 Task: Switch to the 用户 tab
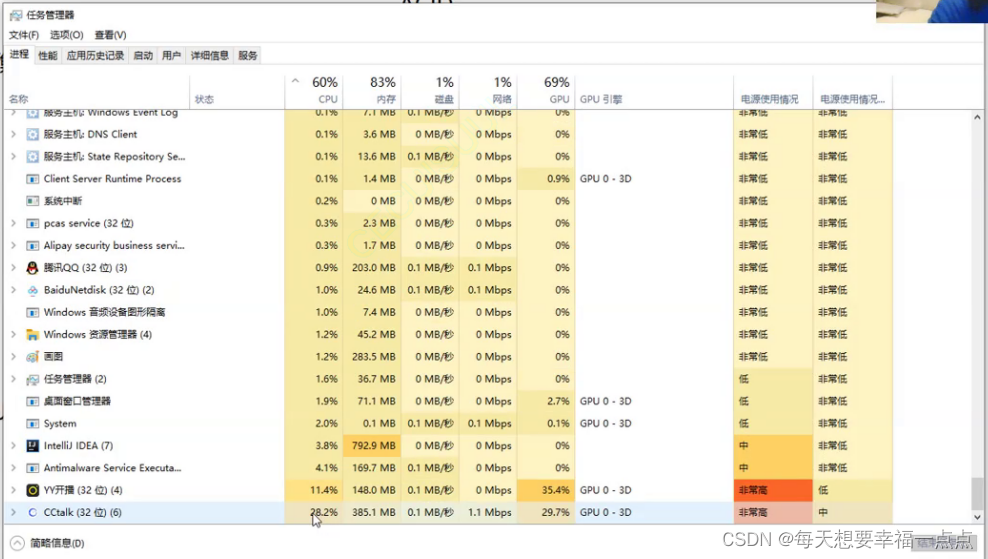pyautogui.click(x=171, y=55)
